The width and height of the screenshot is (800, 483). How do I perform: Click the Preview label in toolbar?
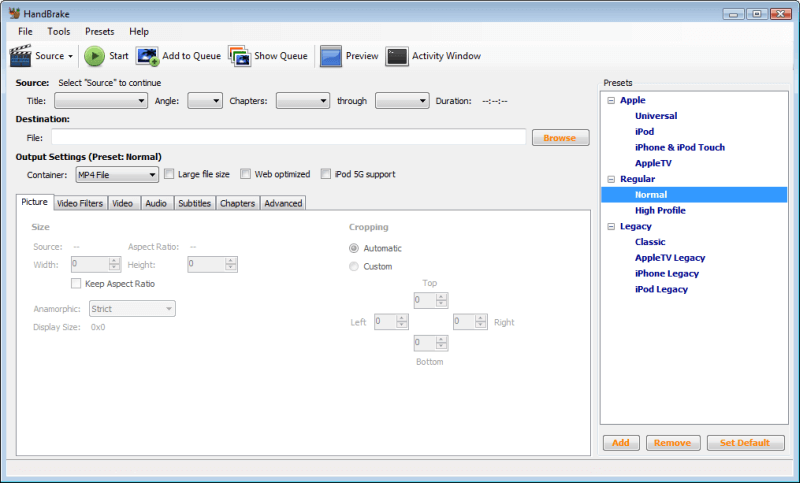[x=362, y=56]
